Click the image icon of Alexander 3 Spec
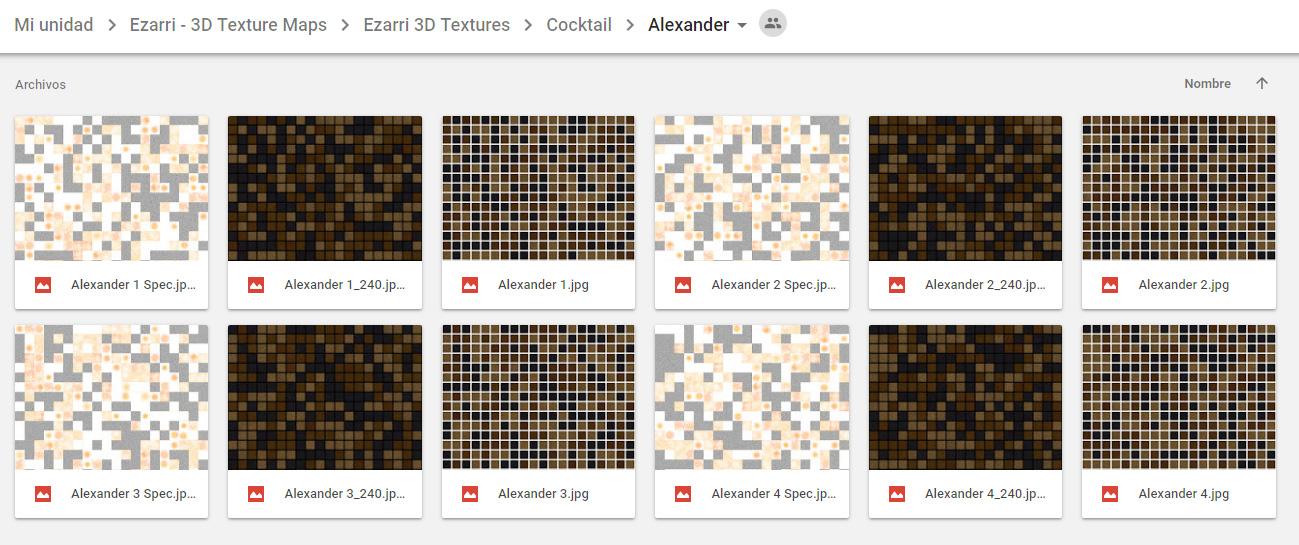The image size is (1299, 545). click(43, 494)
